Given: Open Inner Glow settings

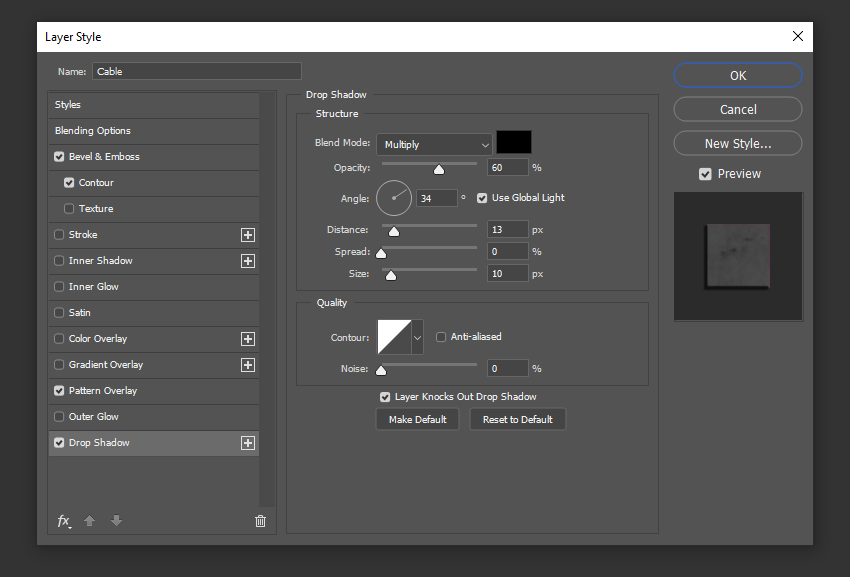Looking at the screenshot, I should coord(93,287).
